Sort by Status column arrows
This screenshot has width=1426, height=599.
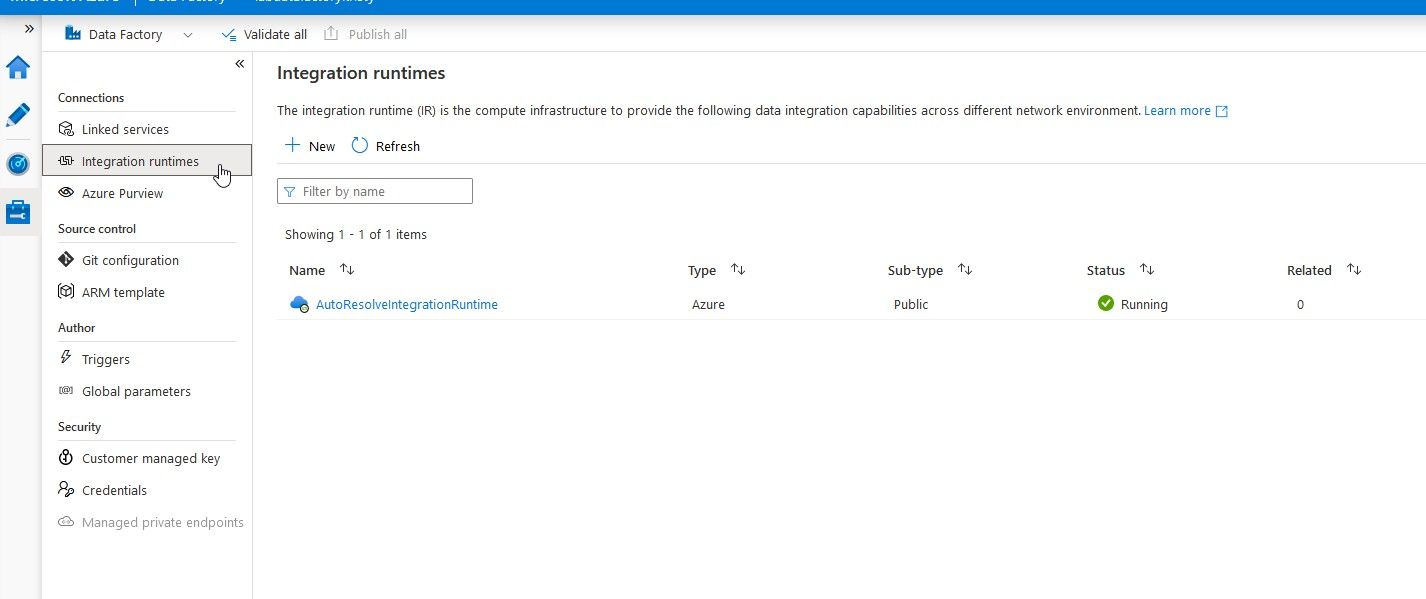[x=1147, y=270]
